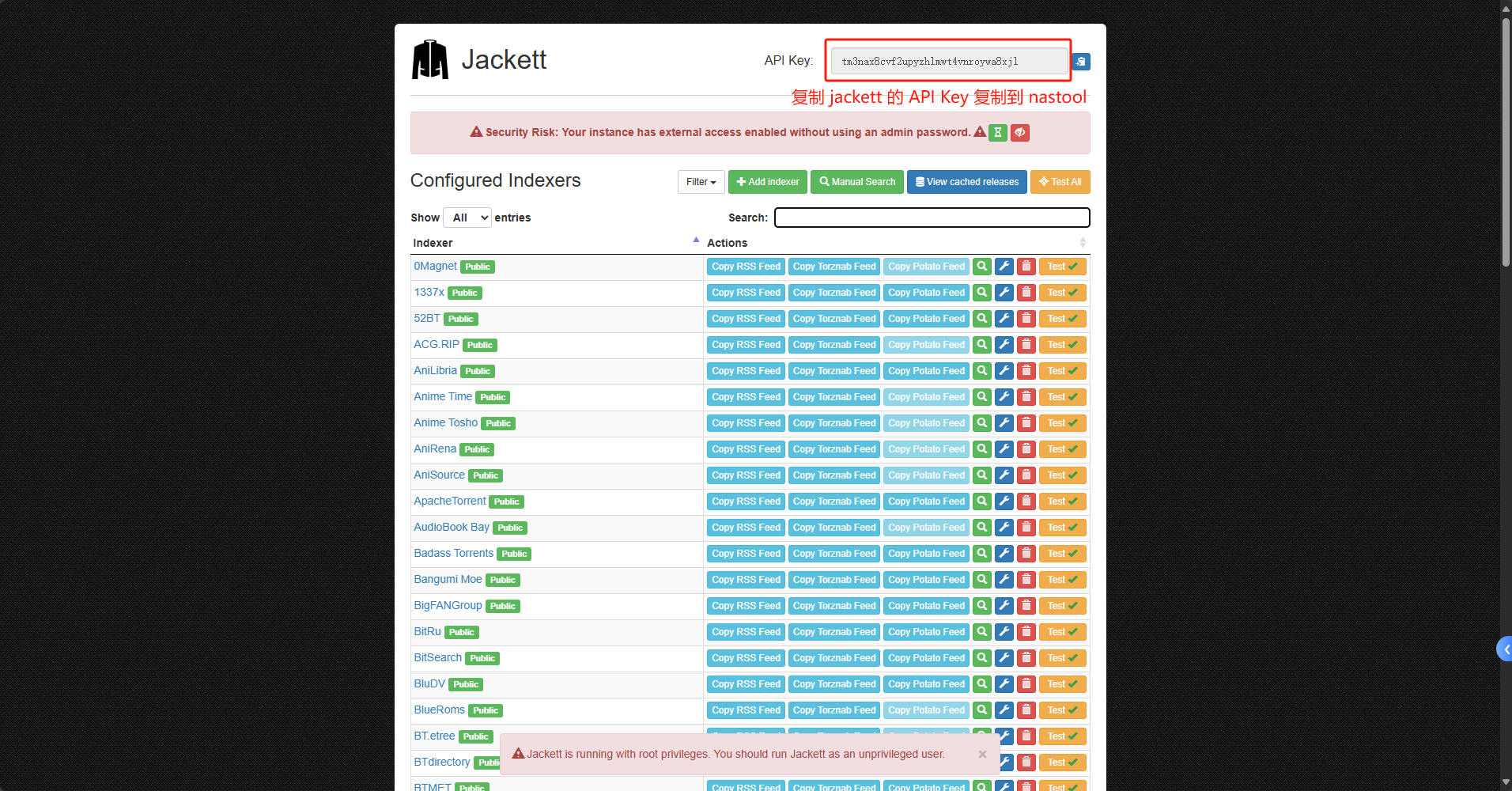Search the 0Magnet indexer via magnifier icon
The height and width of the screenshot is (791, 1512).
pos(981,267)
